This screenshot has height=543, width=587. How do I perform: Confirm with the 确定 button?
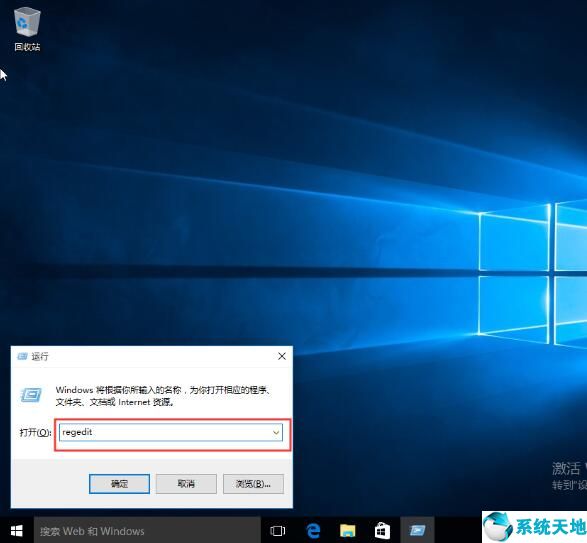click(119, 483)
